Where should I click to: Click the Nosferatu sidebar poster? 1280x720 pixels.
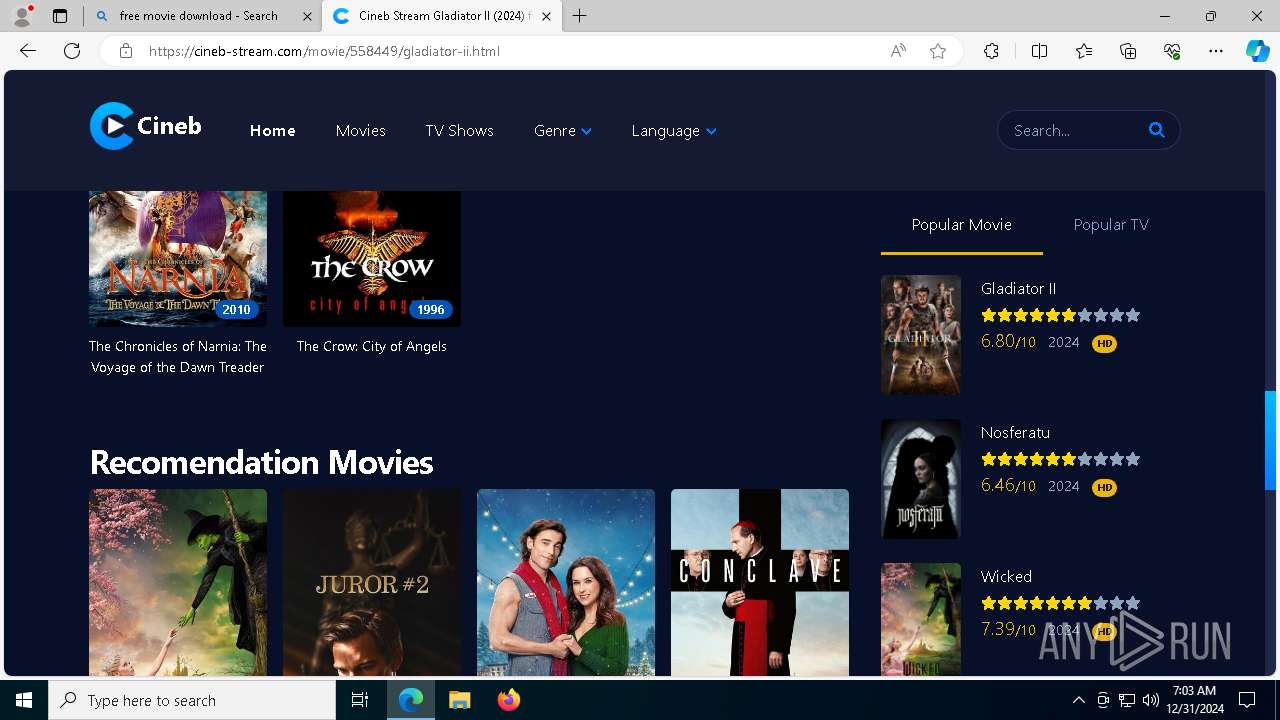(x=921, y=479)
